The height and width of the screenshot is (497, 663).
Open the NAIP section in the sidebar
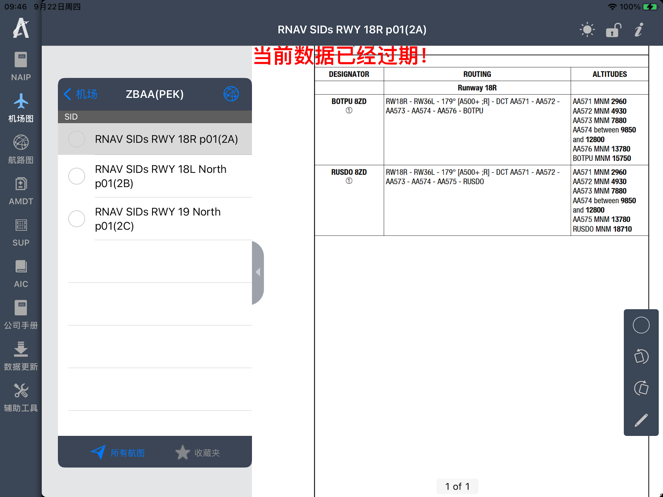tap(20, 66)
